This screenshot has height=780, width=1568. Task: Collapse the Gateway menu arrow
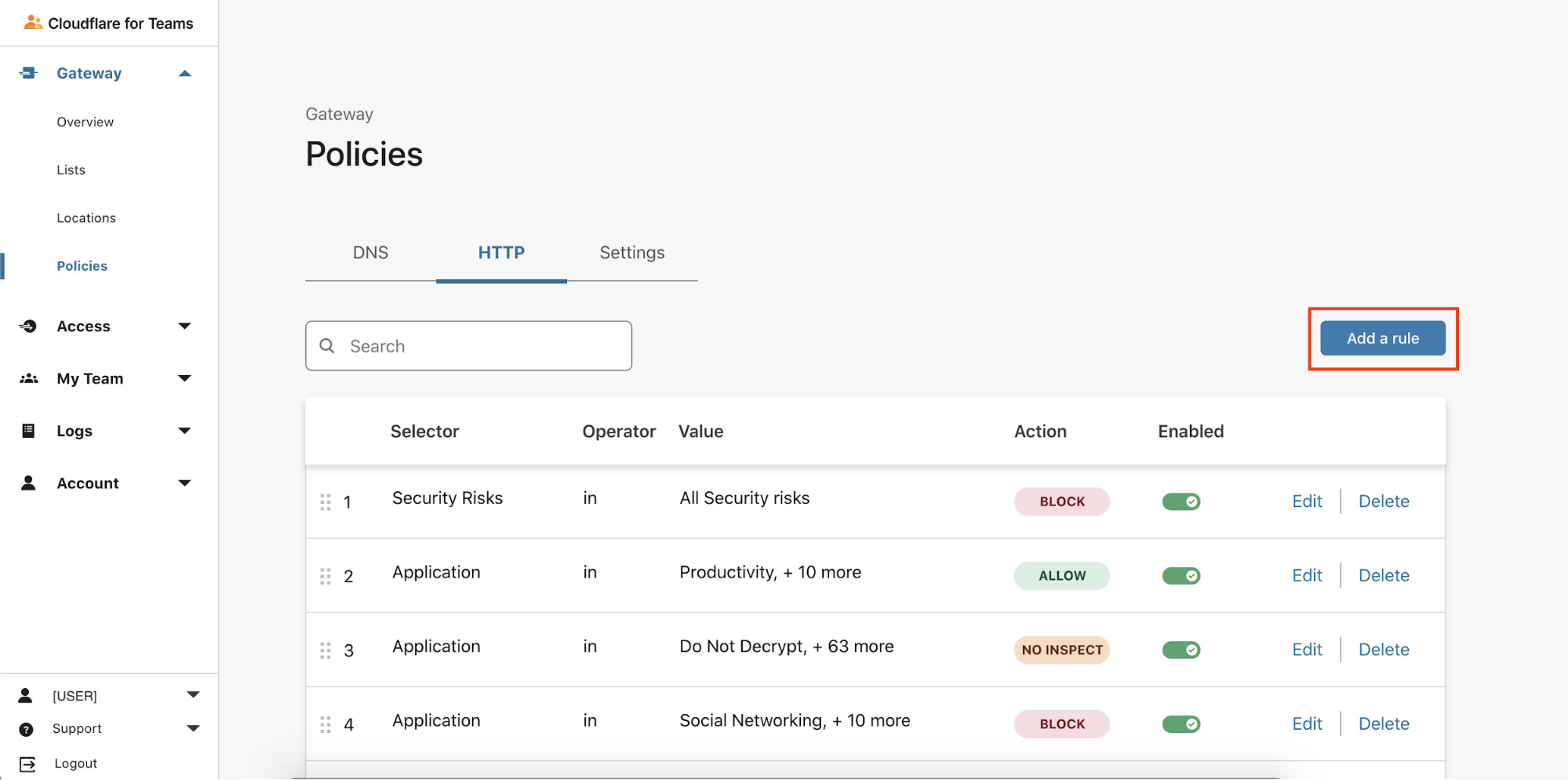[185, 74]
